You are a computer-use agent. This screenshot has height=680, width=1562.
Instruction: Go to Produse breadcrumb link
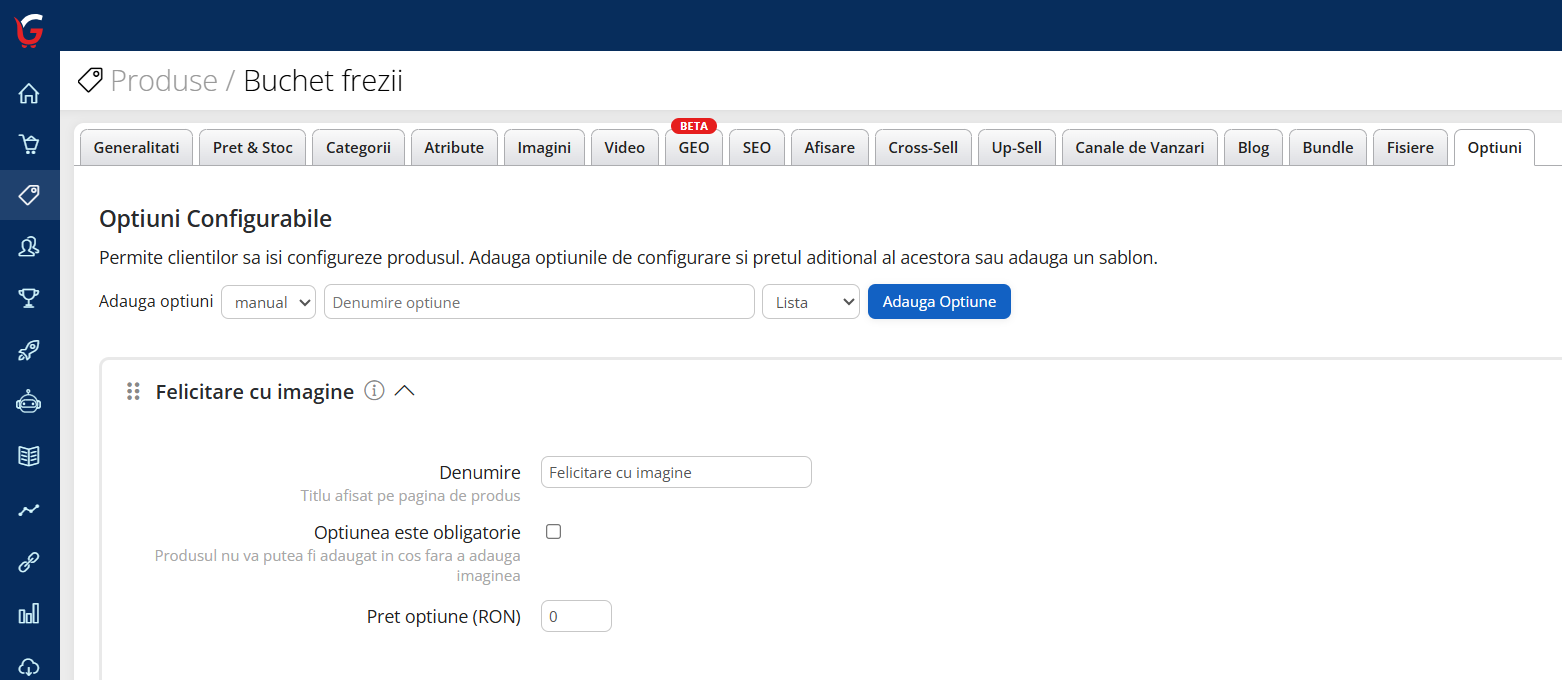pos(164,80)
